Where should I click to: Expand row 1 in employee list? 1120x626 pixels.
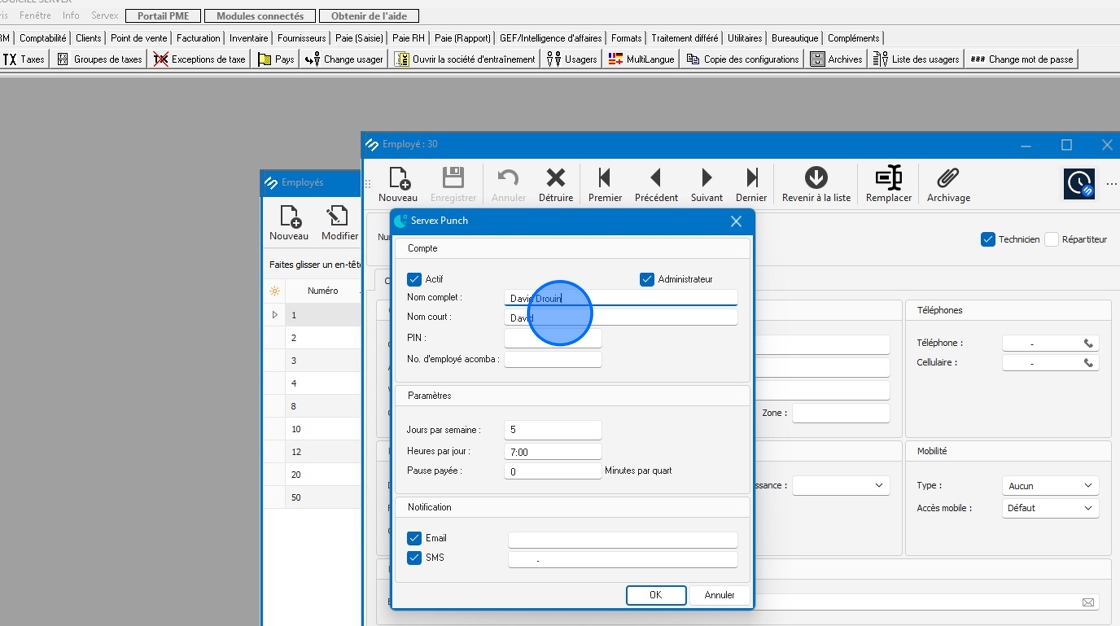coord(275,315)
